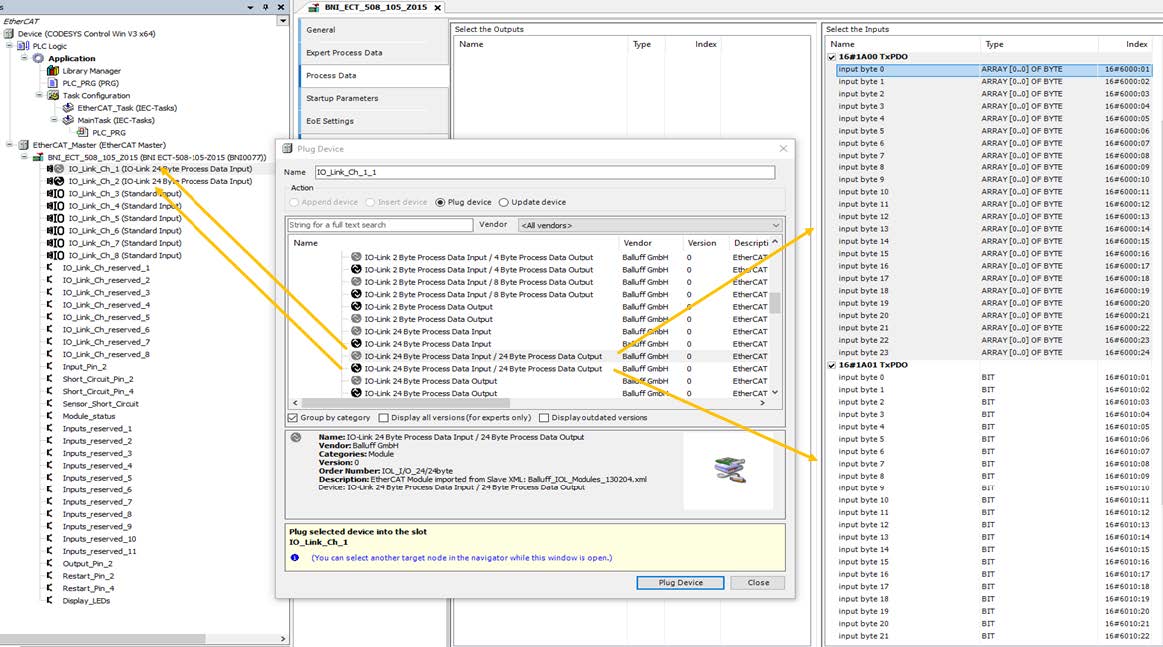Click the BNI_ECT_508_105_Z015 device icon

(x=39, y=157)
